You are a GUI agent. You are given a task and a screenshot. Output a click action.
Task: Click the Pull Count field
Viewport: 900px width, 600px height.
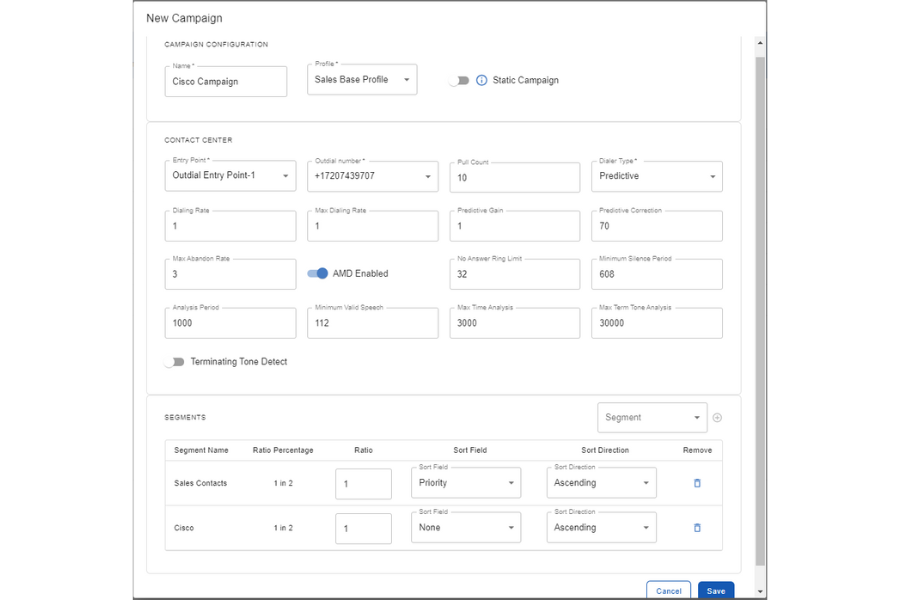click(x=514, y=178)
